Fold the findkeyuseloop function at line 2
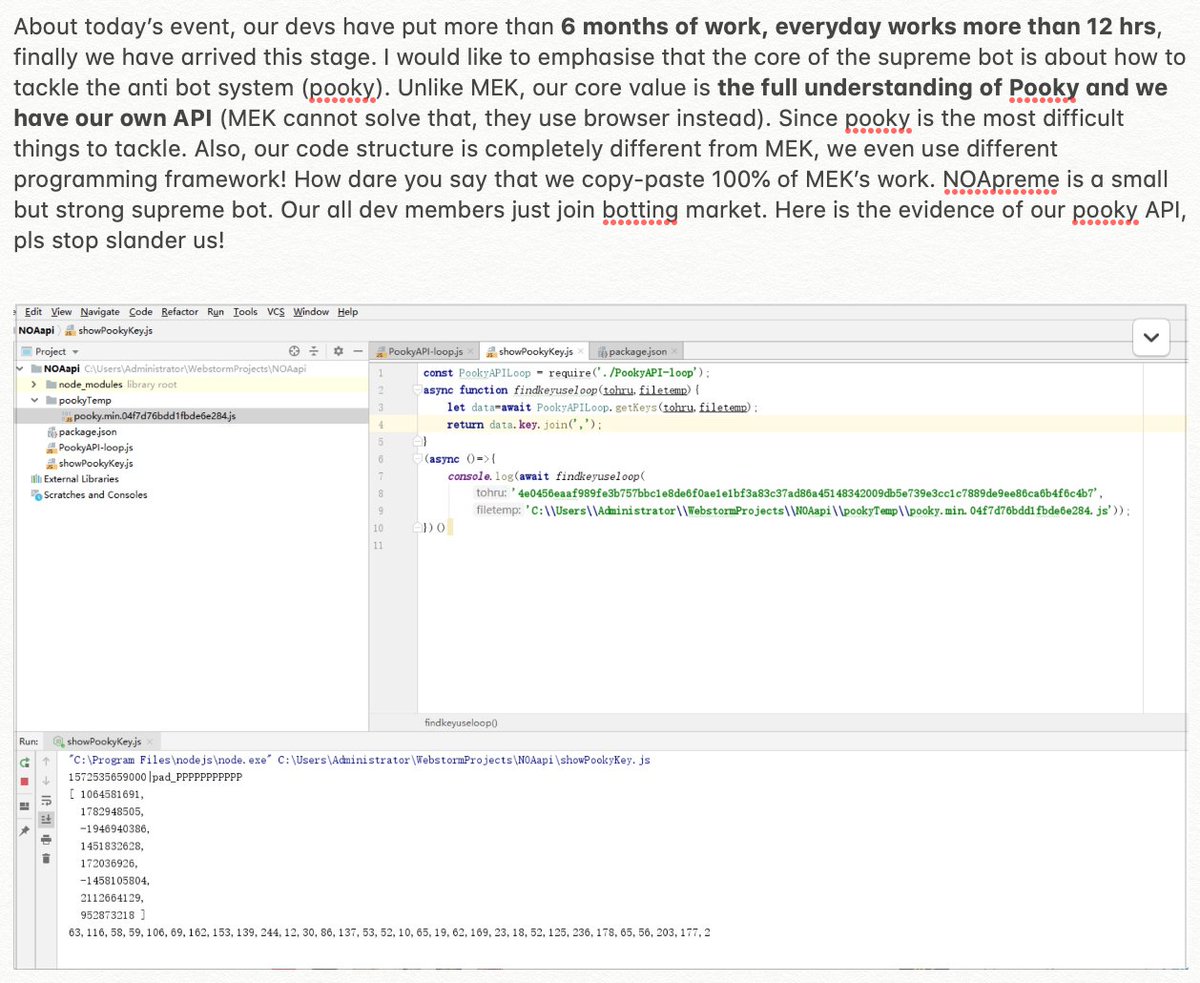Image resolution: width=1200 pixels, height=983 pixels. point(419,390)
